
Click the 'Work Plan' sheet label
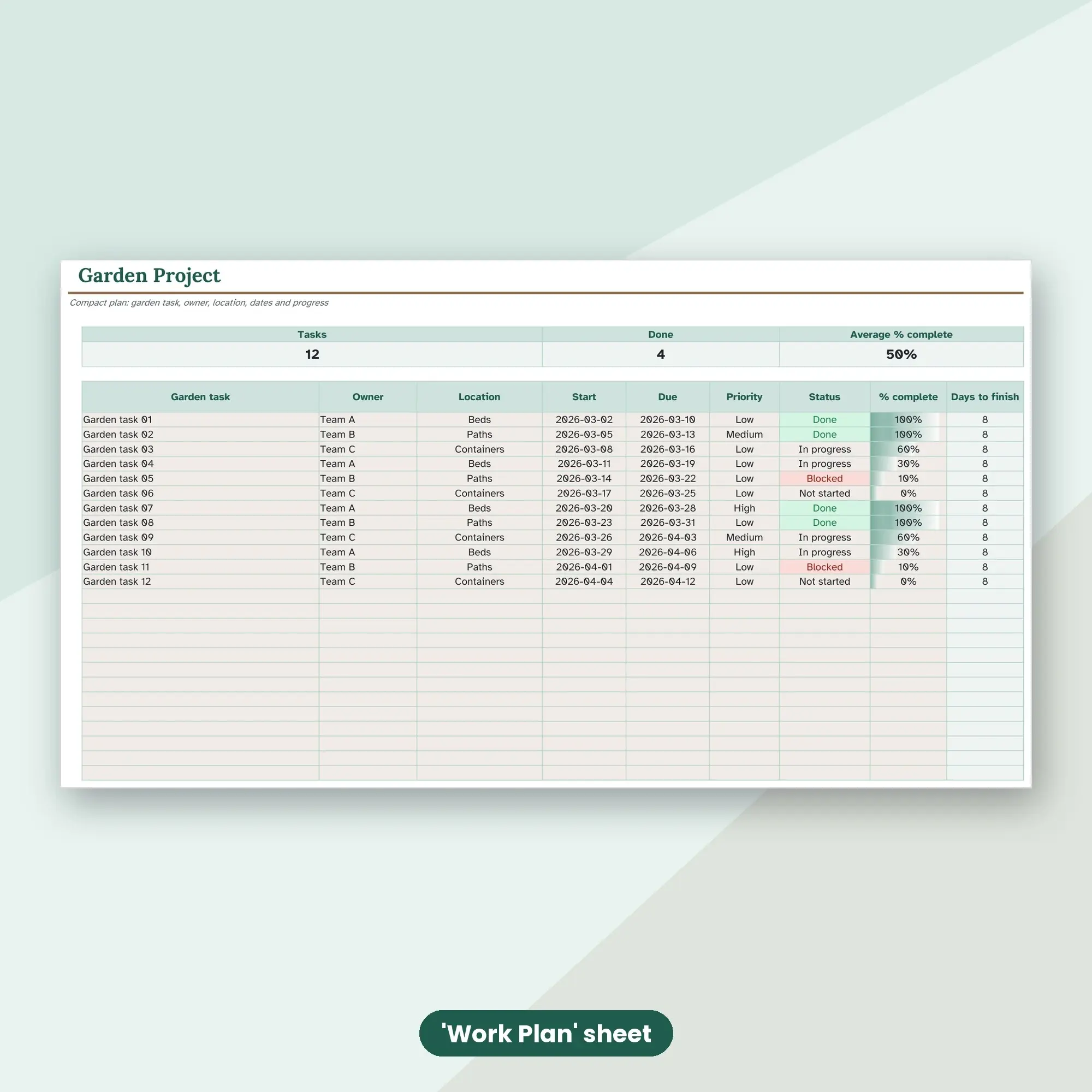click(x=546, y=1033)
